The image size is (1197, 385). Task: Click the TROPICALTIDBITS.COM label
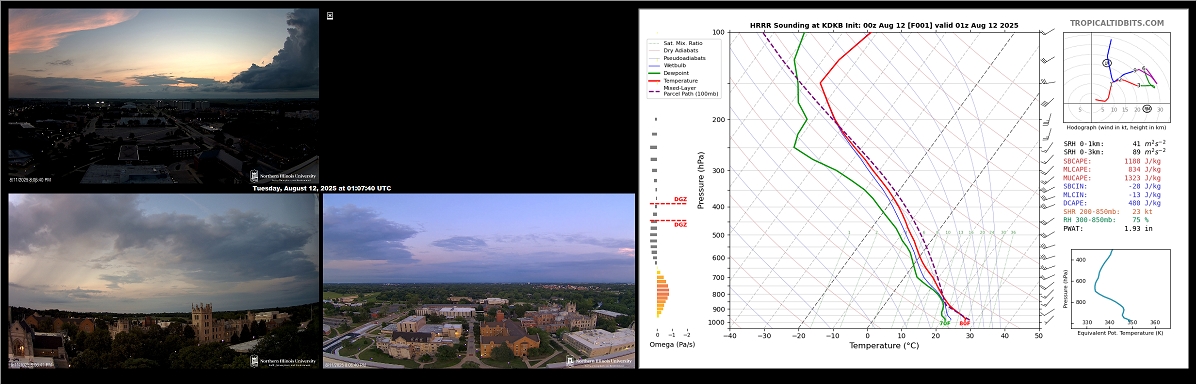tap(1117, 24)
